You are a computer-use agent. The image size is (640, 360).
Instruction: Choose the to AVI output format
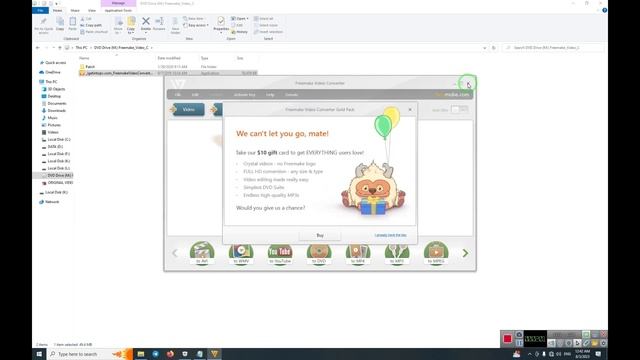pos(202,253)
